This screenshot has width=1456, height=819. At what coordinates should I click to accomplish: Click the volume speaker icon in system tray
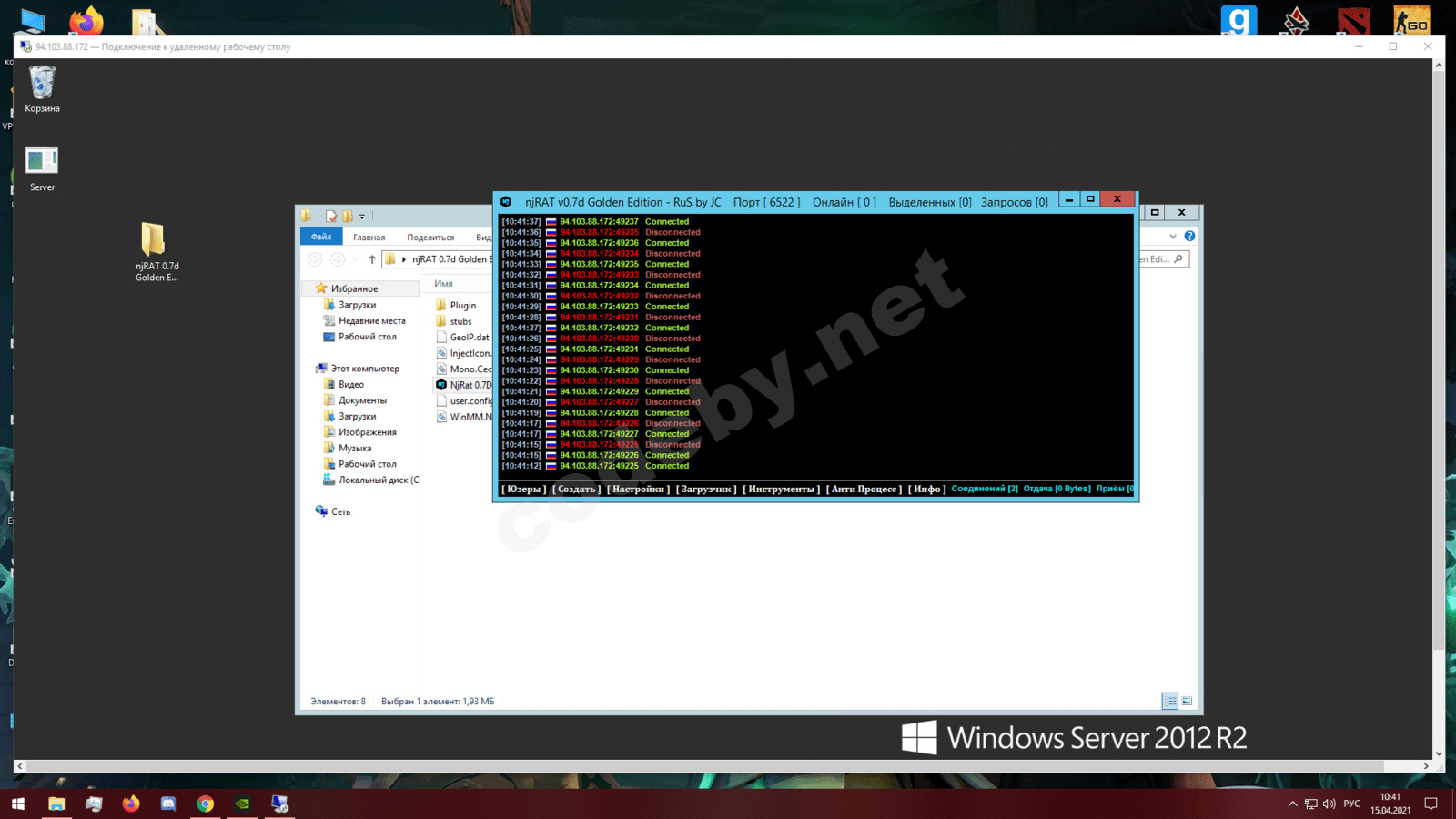tap(1330, 804)
